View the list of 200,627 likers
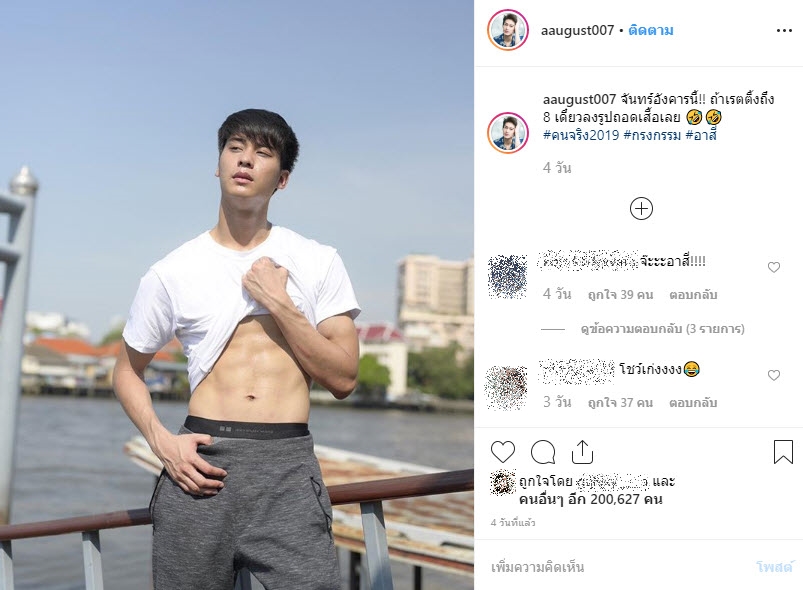Viewport: 803px width, 590px height. (x=590, y=499)
